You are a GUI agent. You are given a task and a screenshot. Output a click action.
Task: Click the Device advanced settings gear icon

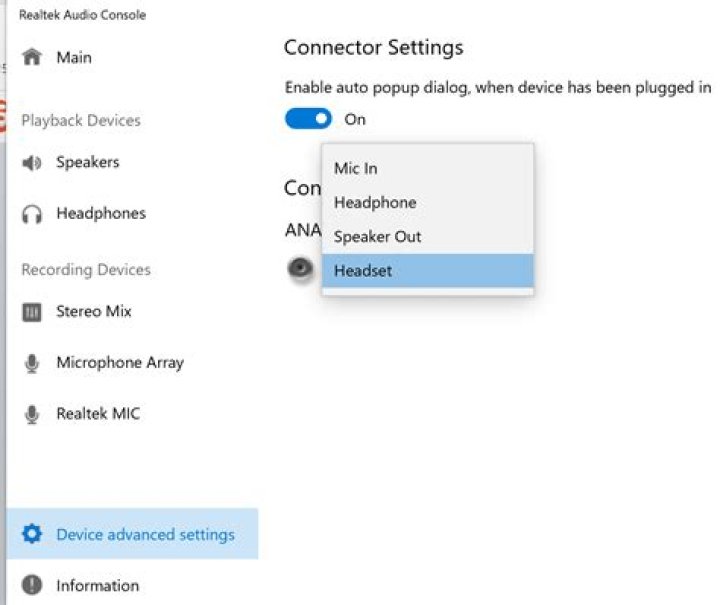click(x=32, y=534)
